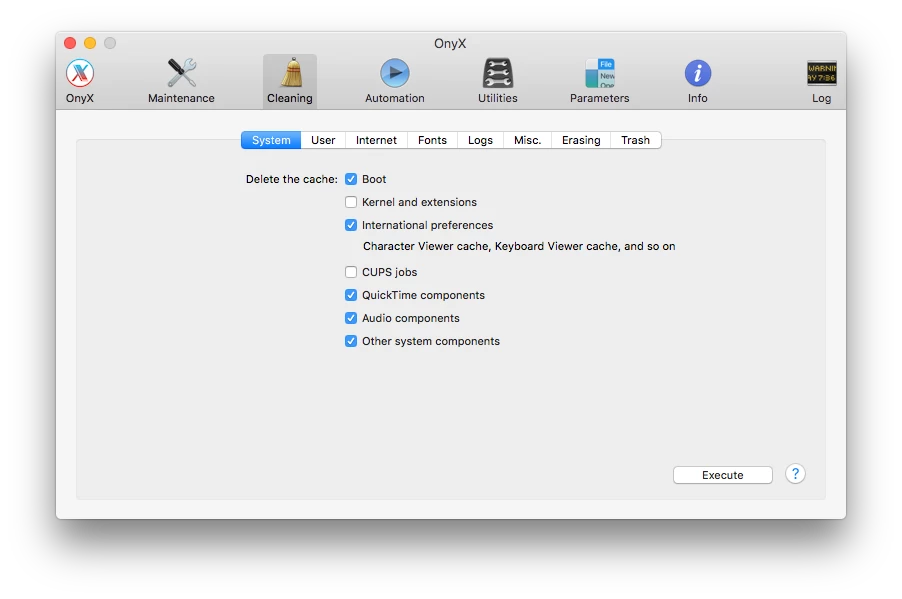Switch to the Internet tab
This screenshot has width=902, height=599.
376,140
